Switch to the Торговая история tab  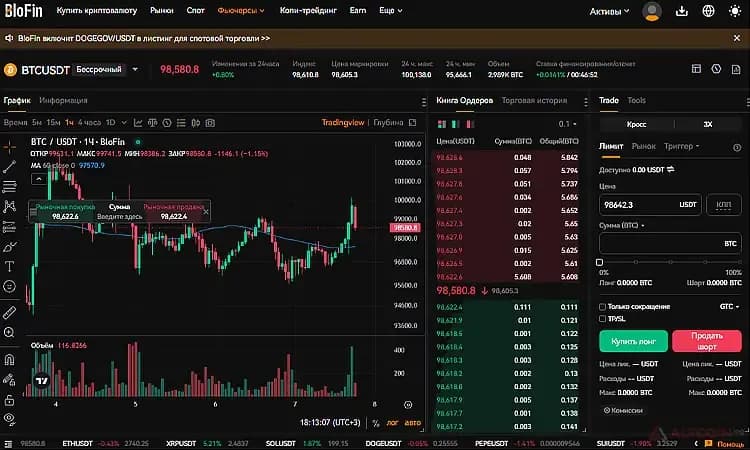click(534, 100)
